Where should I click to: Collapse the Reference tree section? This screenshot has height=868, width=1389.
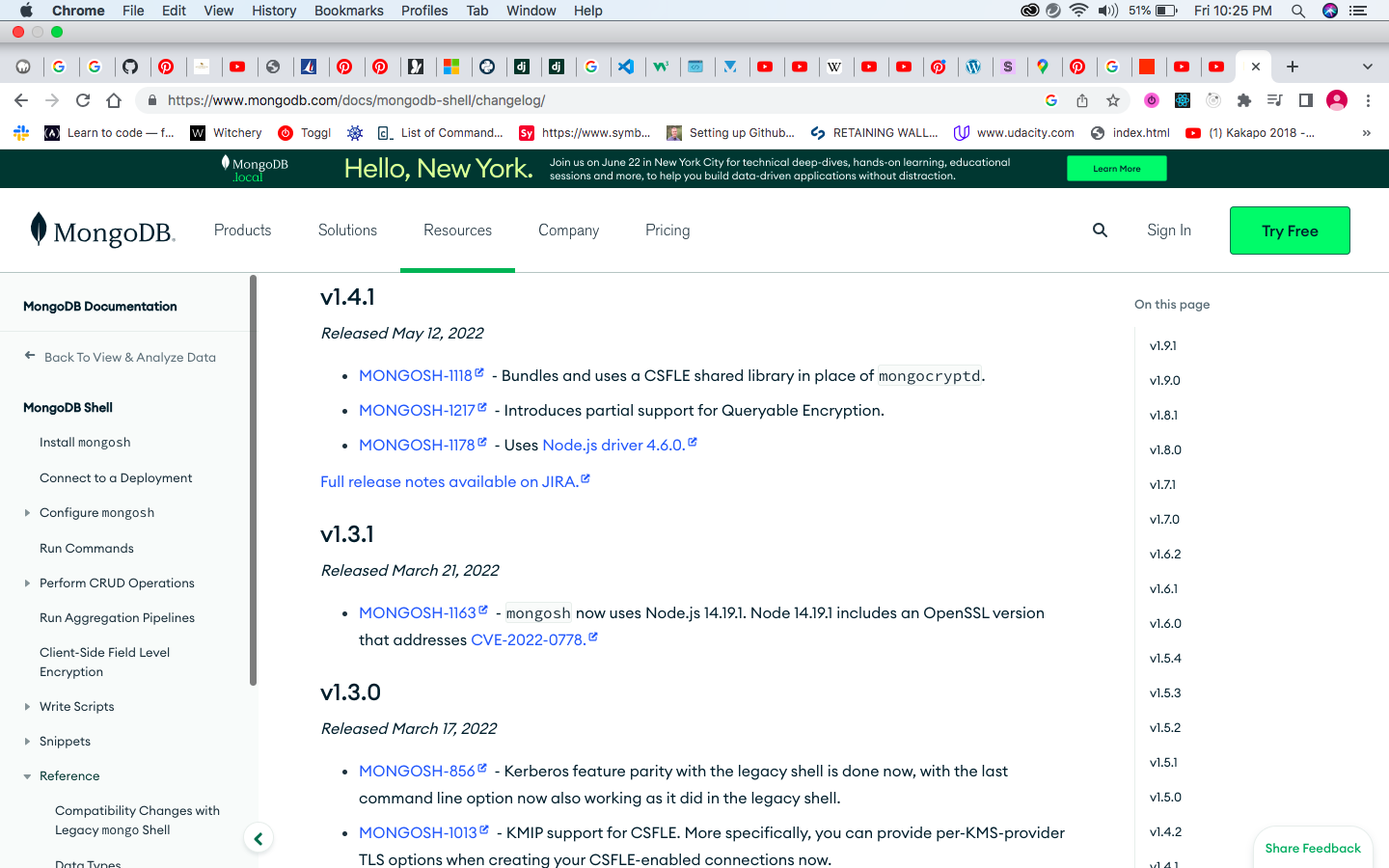pos(27,776)
